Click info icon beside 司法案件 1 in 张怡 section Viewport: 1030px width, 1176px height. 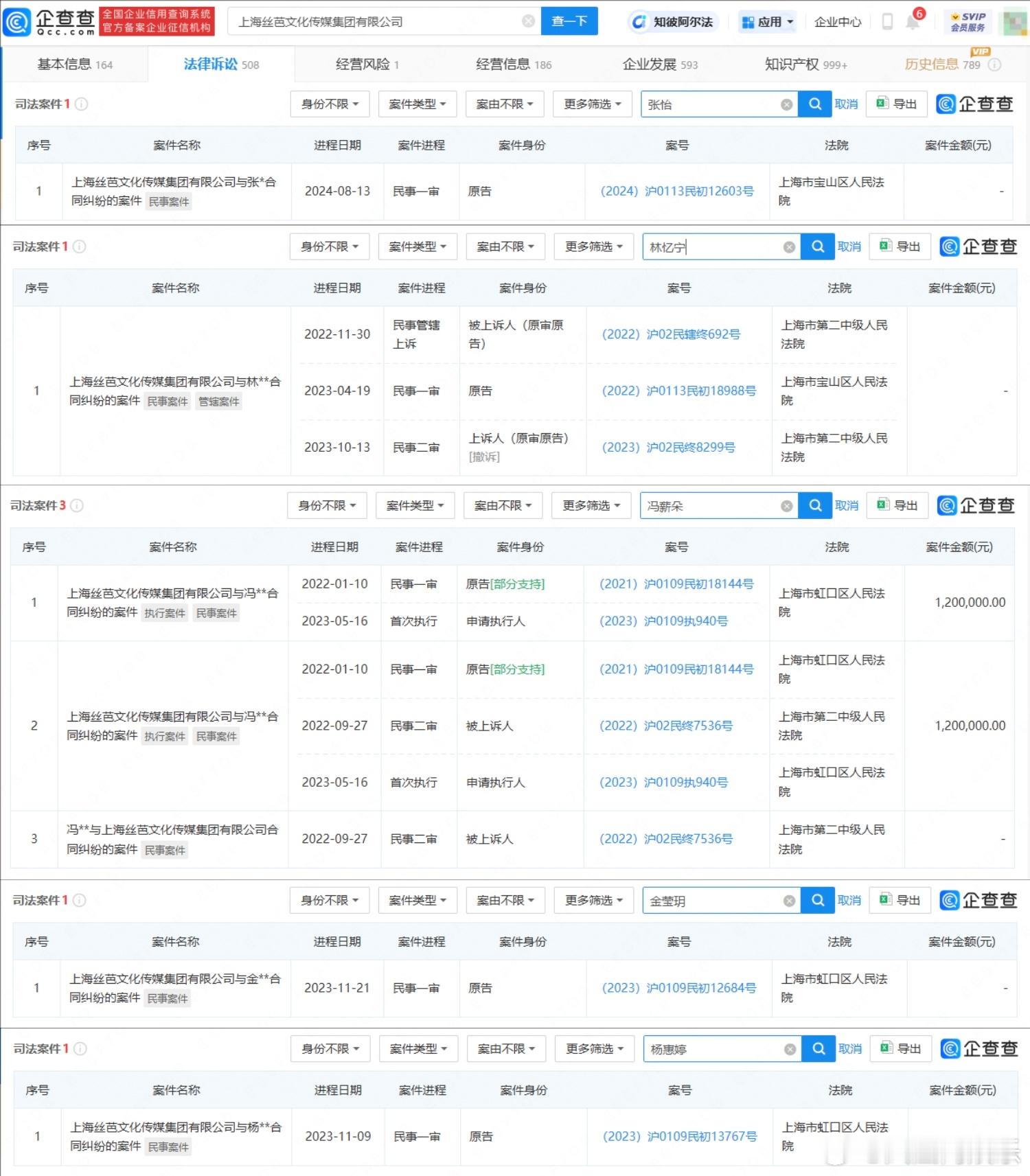[x=81, y=104]
